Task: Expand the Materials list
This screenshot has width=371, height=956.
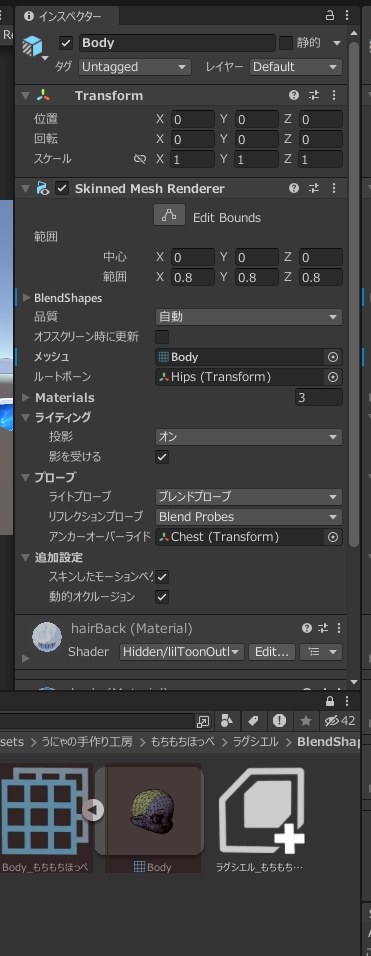Action: pyautogui.click(x=26, y=398)
